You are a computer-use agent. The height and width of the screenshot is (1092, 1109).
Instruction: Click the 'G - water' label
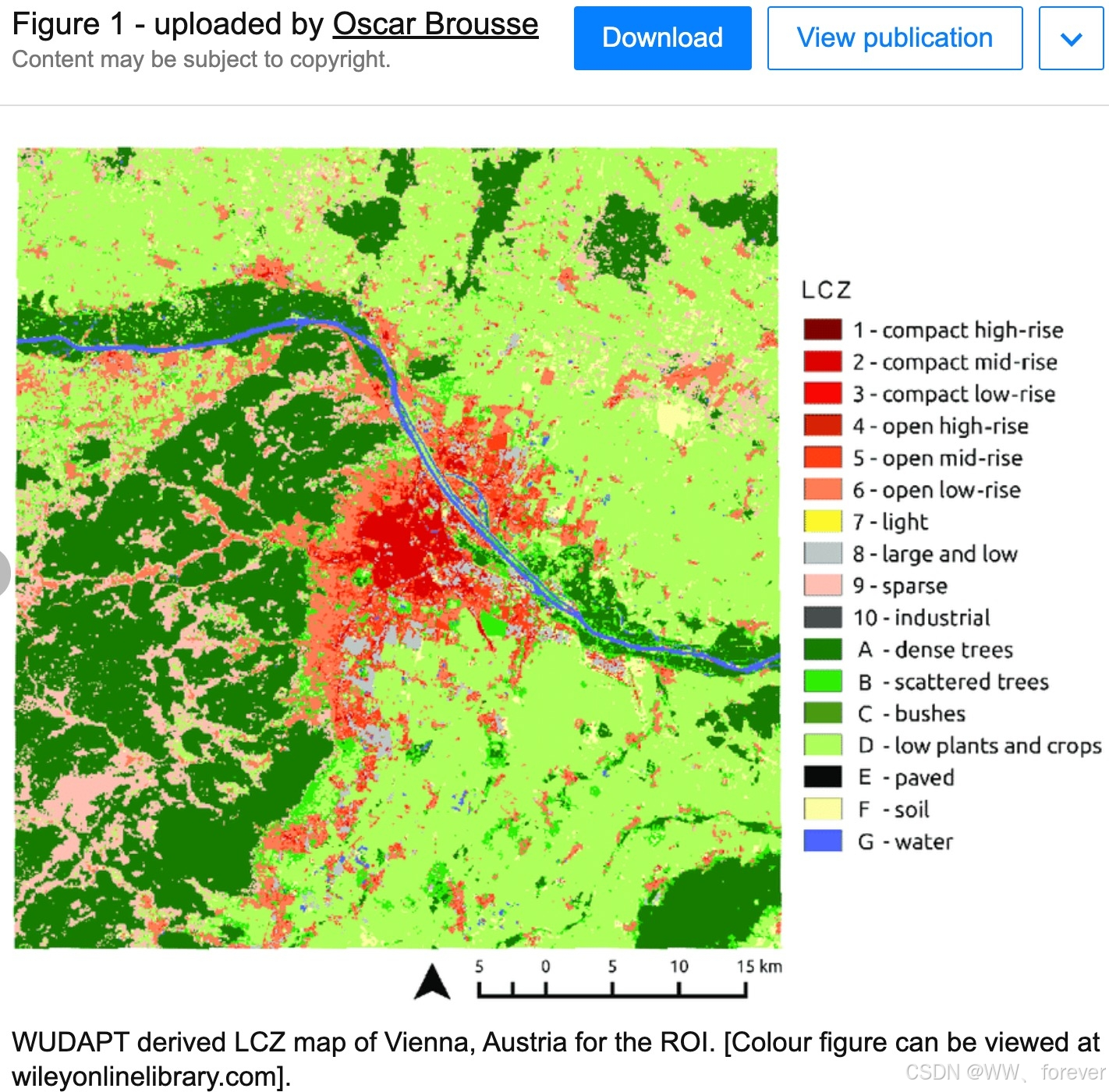[x=905, y=842]
